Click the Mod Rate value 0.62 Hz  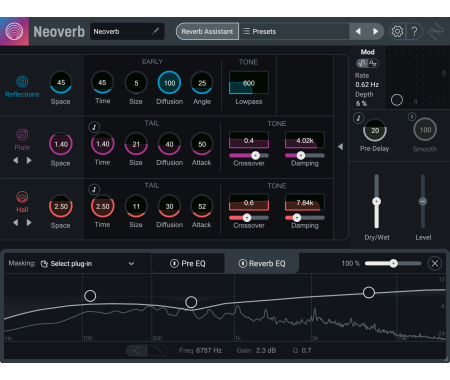pyautogui.click(x=367, y=85)
